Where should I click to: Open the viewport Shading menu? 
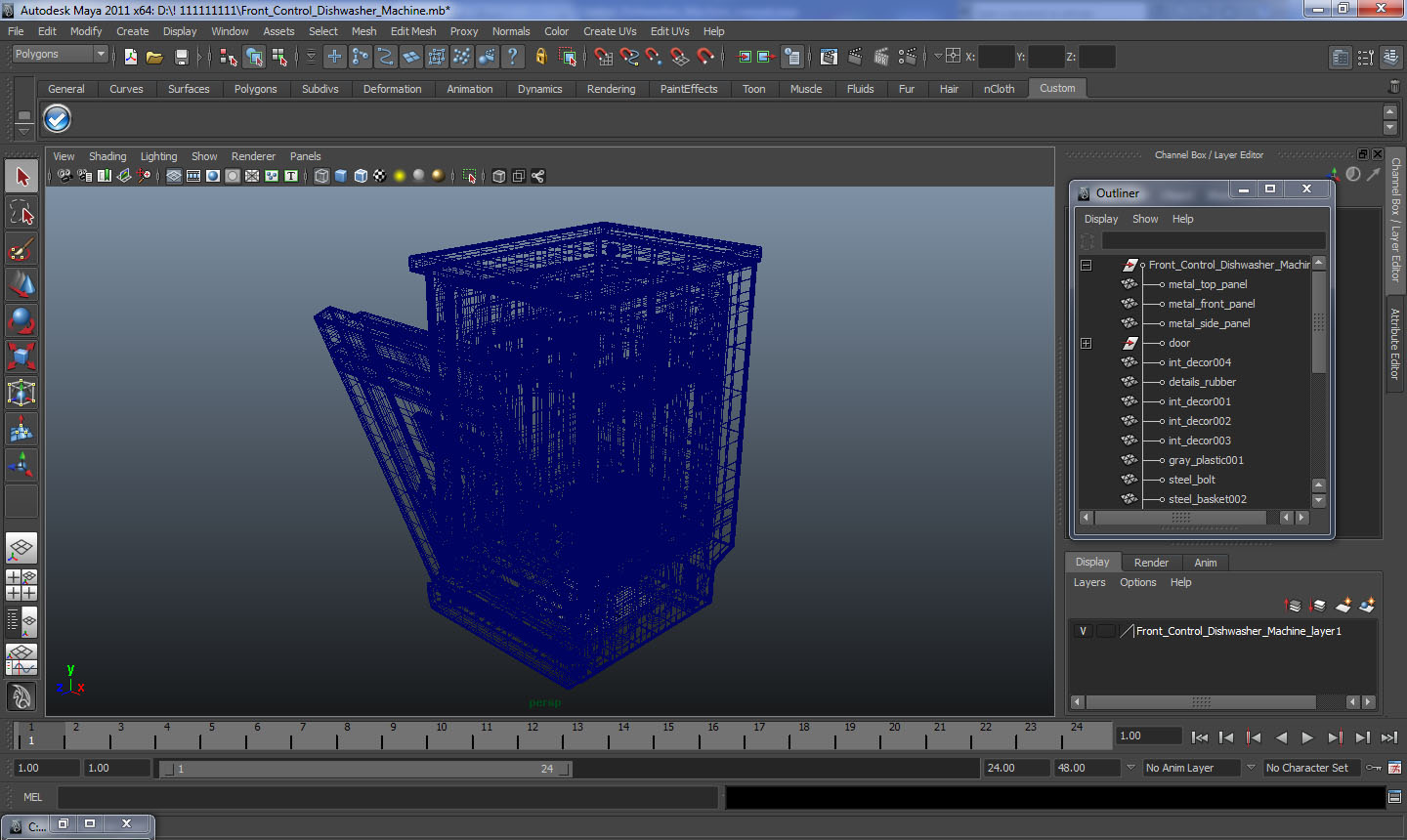tap(107, 156)
